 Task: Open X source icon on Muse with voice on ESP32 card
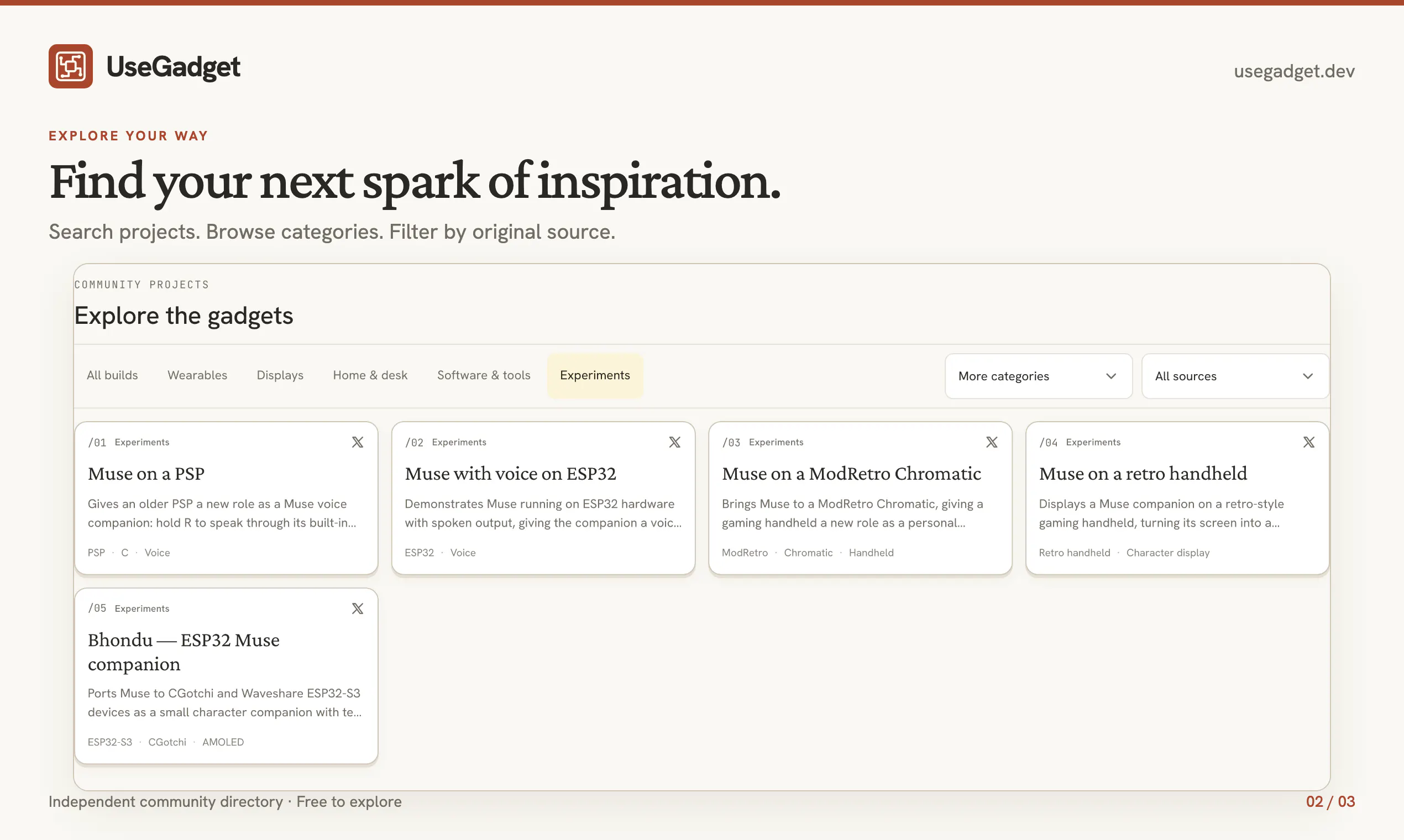tap(674, 442)
